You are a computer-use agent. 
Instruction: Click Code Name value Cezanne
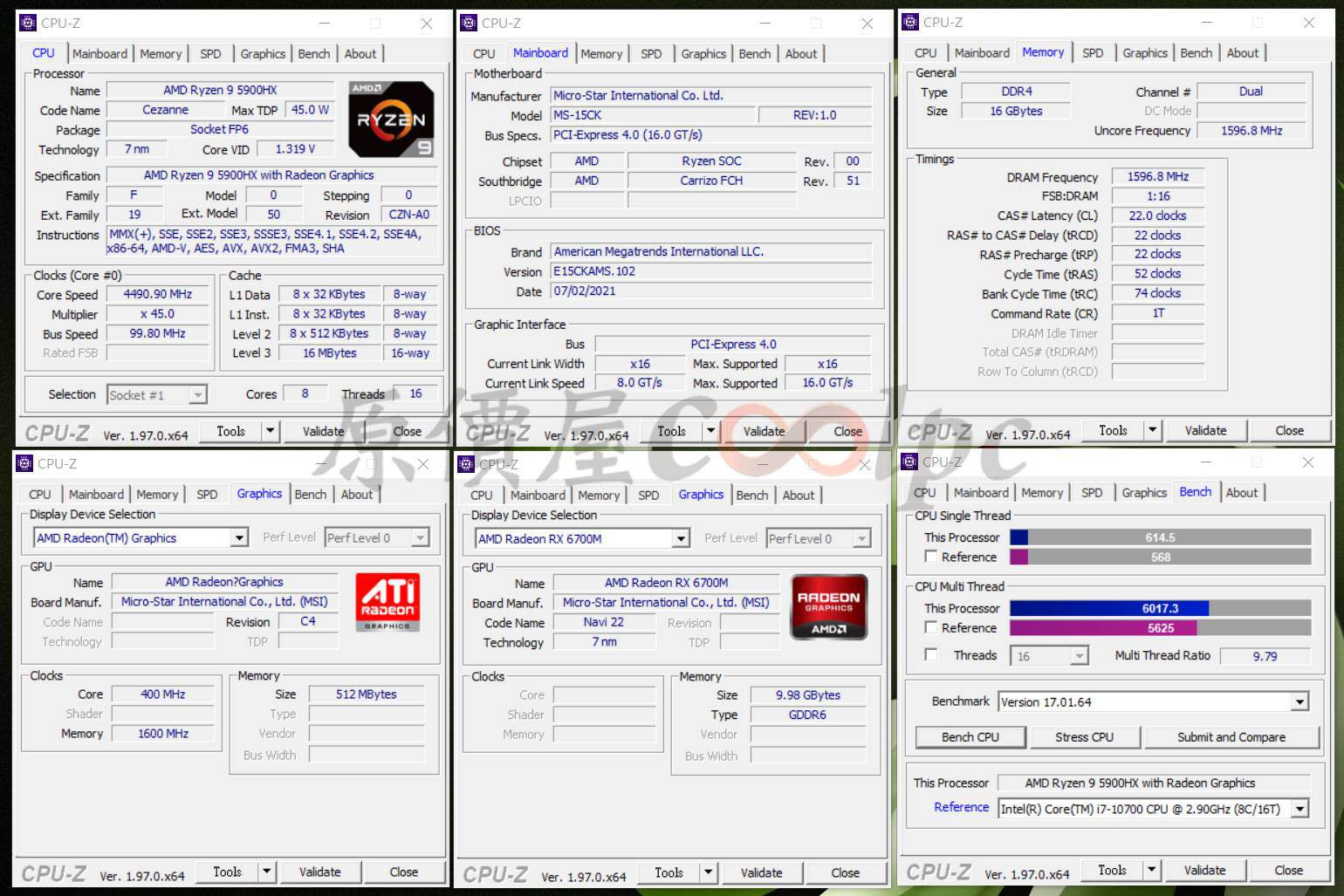coord(165,110)
